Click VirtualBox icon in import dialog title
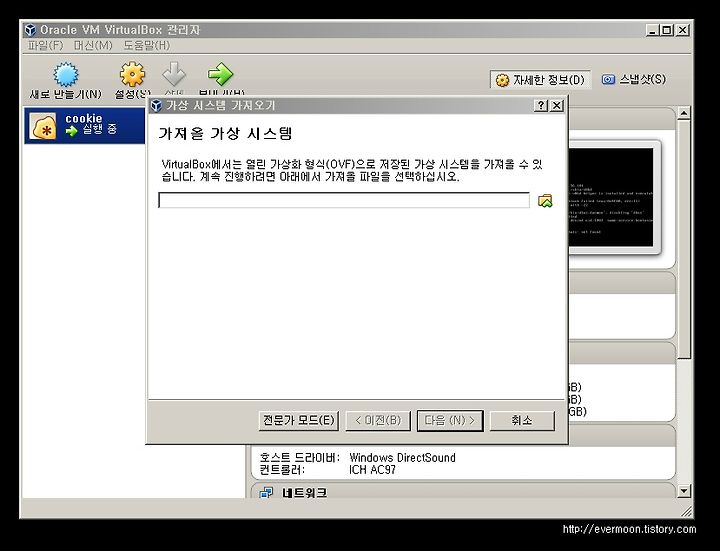This screenshot has width=720, height=551. tap(156, 106)
